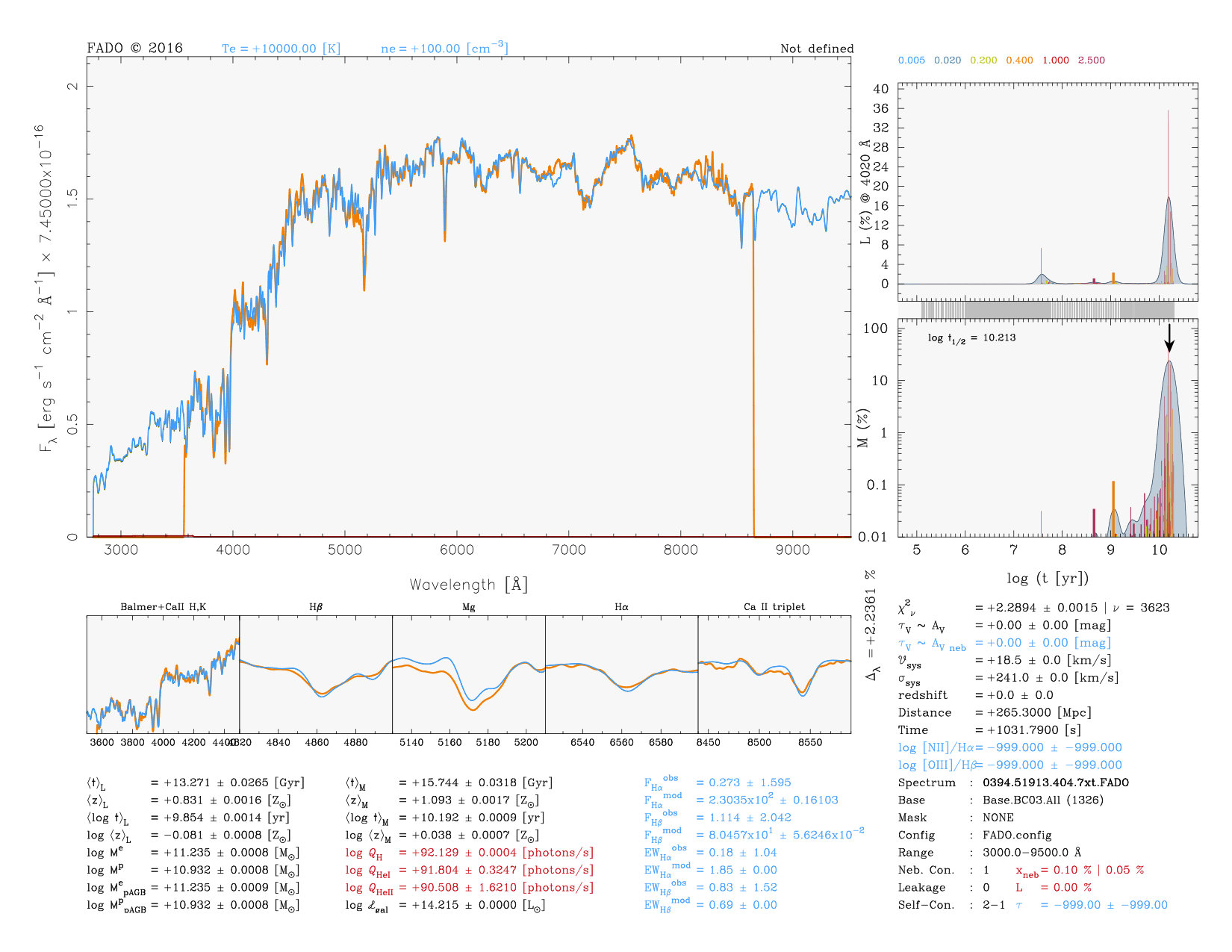Image resolution: width=1232 pixels, height=952 pixels.
Task: Click the ⟨z⟩L value +0.831 ± 0.0016
Action: click(227, 800)
